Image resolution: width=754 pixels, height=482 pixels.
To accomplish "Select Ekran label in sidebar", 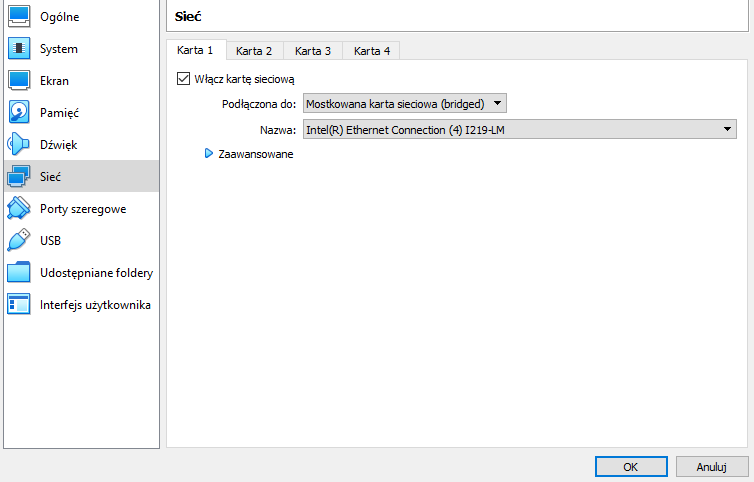I will click(54, 81).
